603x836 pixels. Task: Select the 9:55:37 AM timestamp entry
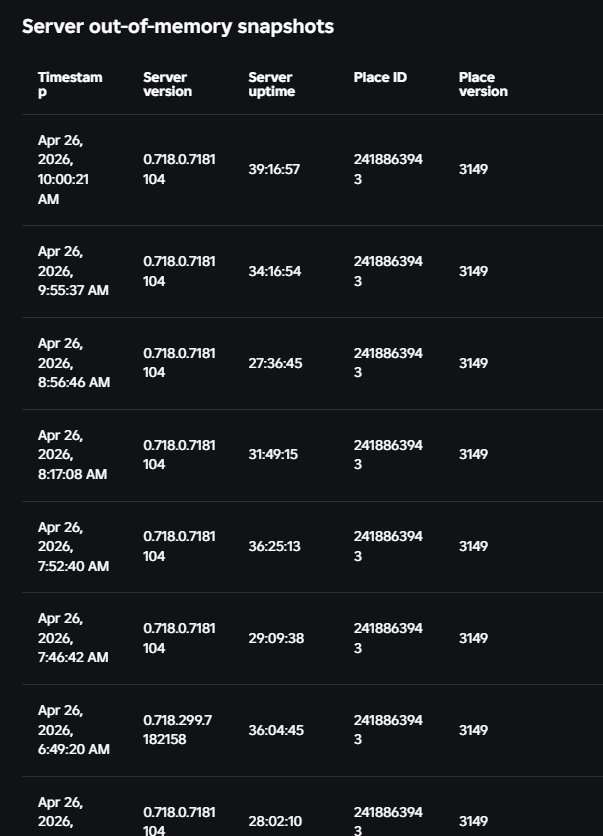coord(73,271)
